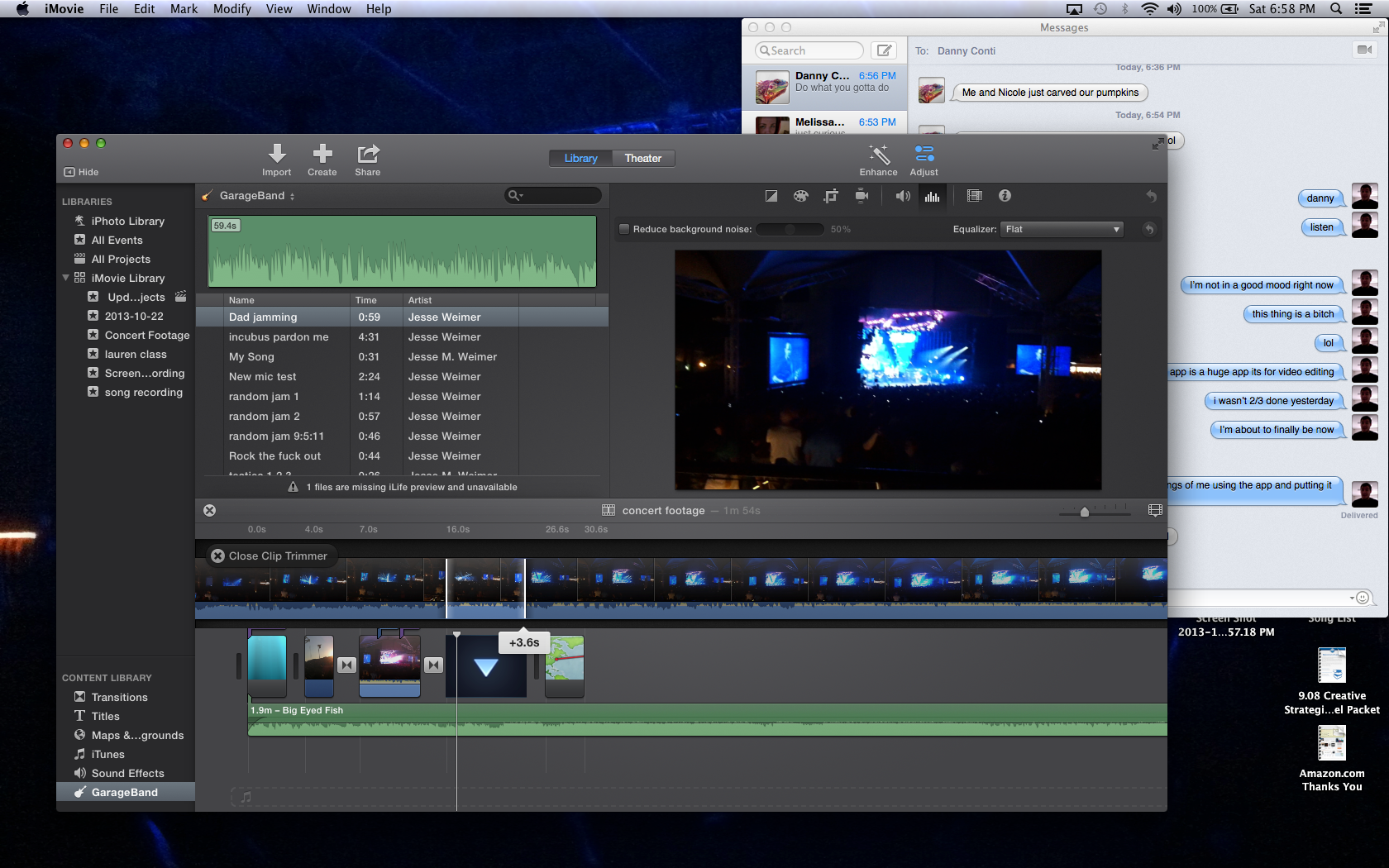Sort the song list by Artist column
Viewport: 1389px width, 868px height.
pyautogui.click(x=461, y=300)
